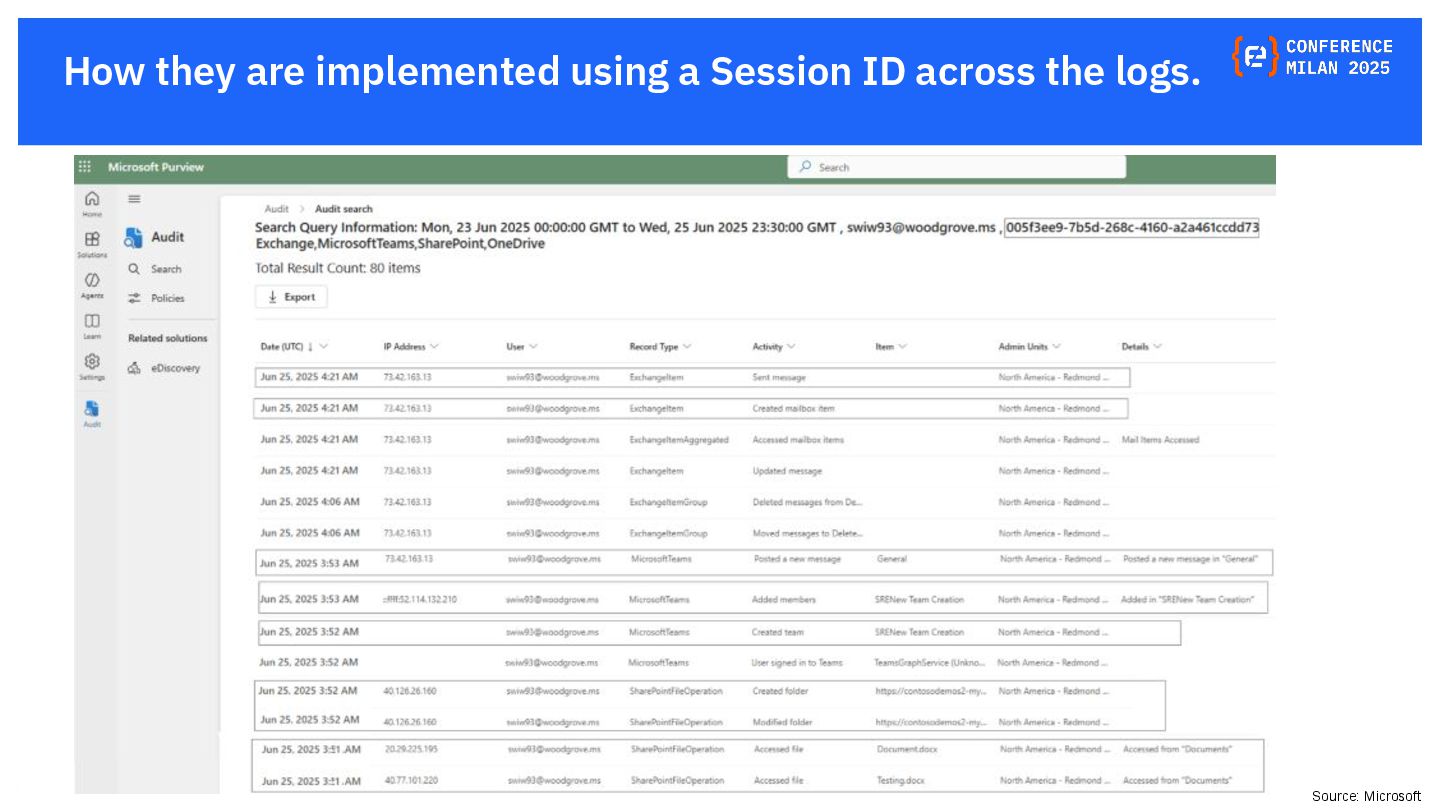1440x810 pixels.
Task: Click the Mail Items Accessed detail
Action: click(x=1160, y=440)
